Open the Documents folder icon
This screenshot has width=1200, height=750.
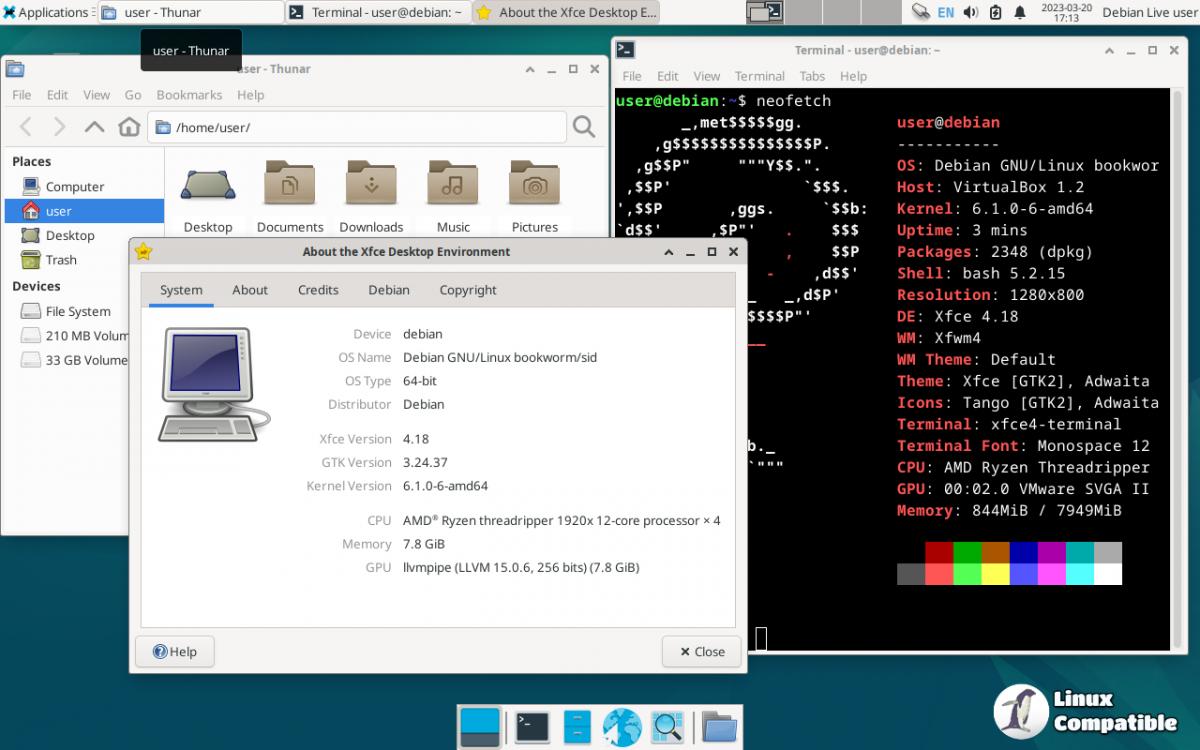tap(290, 185)
